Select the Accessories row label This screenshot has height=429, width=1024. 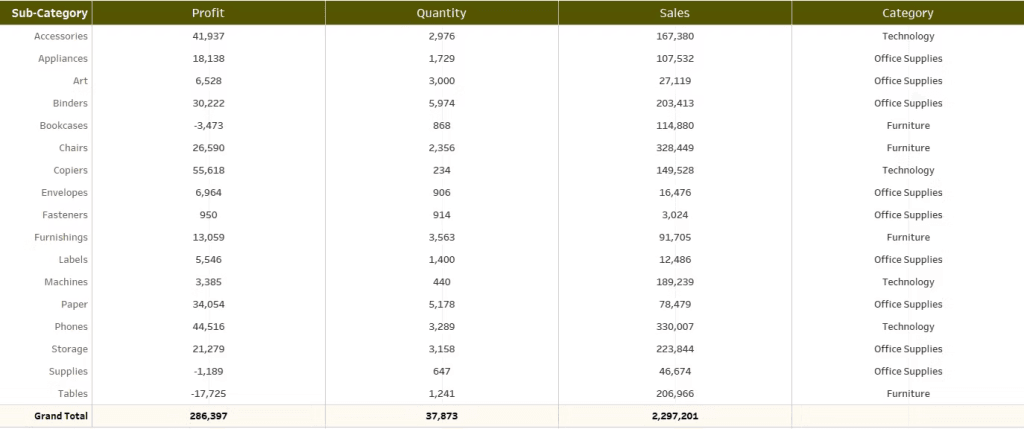[x=61, y=36]
